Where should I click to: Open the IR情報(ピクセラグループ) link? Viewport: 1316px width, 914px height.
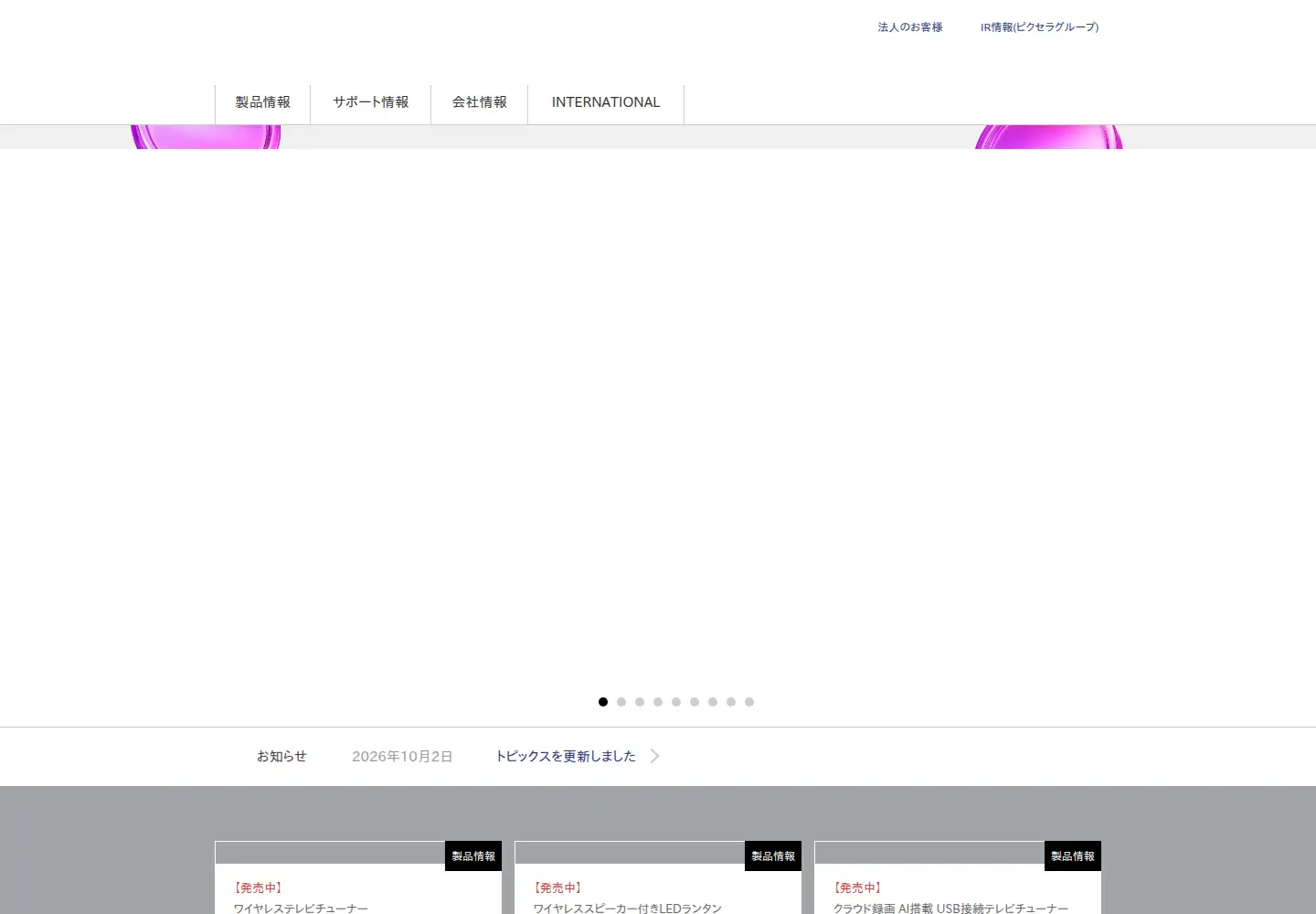(1039, 27)
